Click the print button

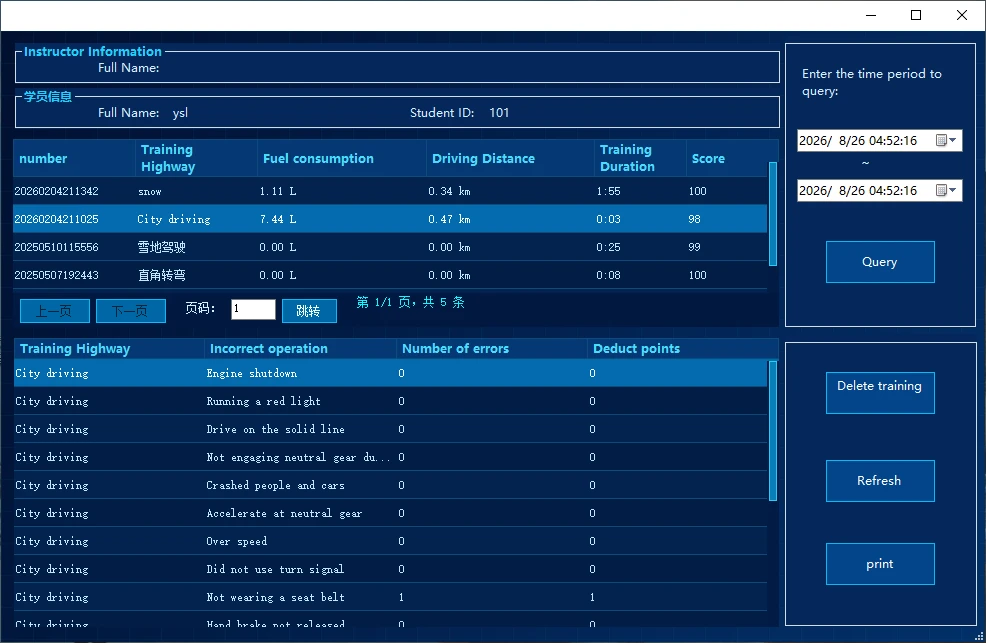880,564
